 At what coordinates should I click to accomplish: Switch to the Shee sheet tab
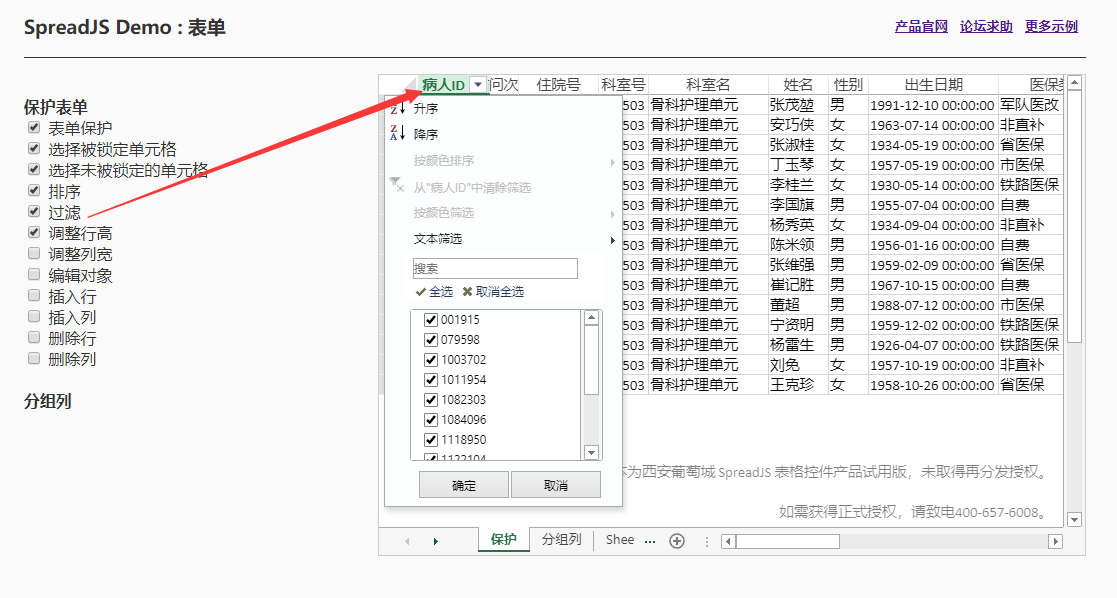(619, 540)
